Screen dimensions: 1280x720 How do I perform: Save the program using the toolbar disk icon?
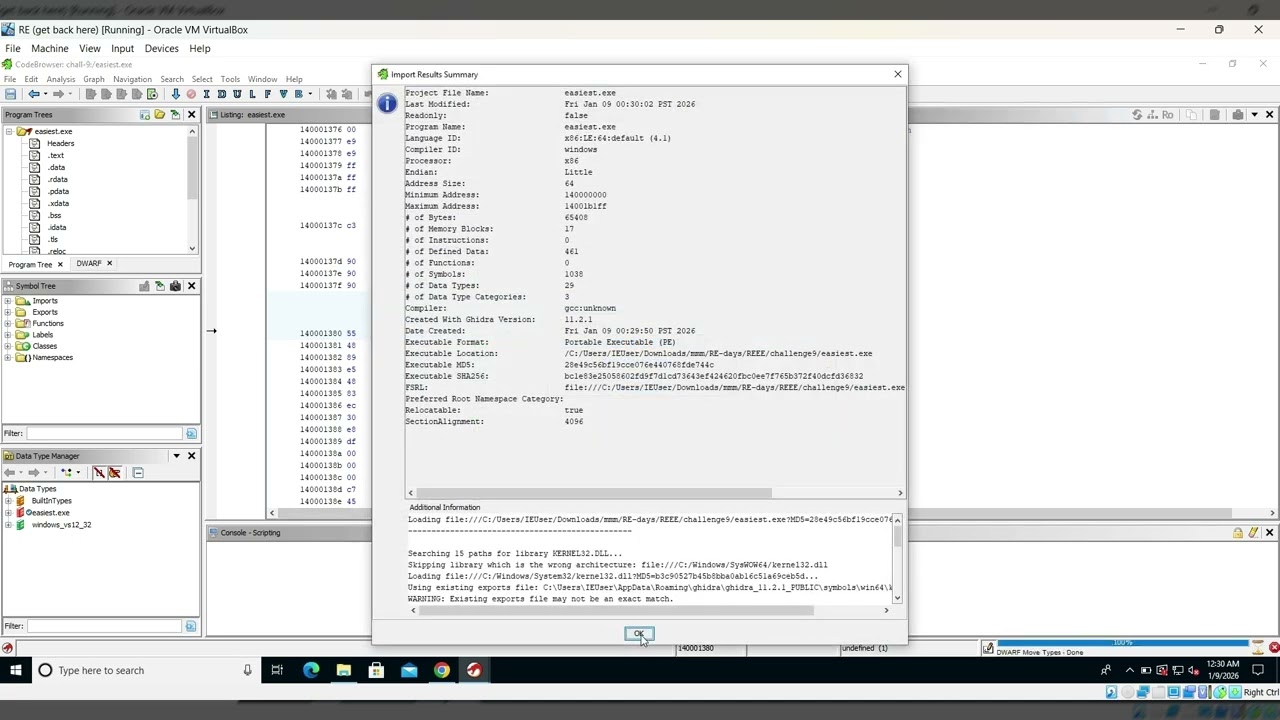point(11,94)
